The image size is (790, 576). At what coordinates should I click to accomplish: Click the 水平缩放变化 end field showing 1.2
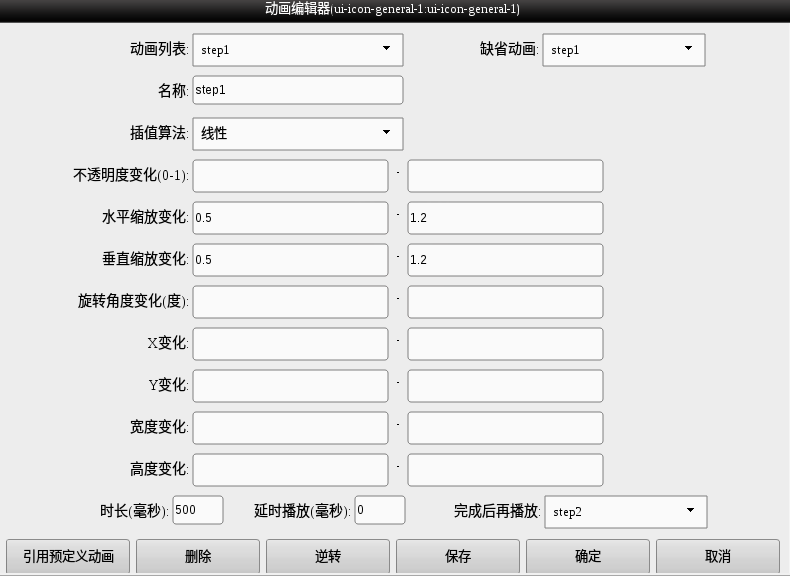click(x=505, y=218)
